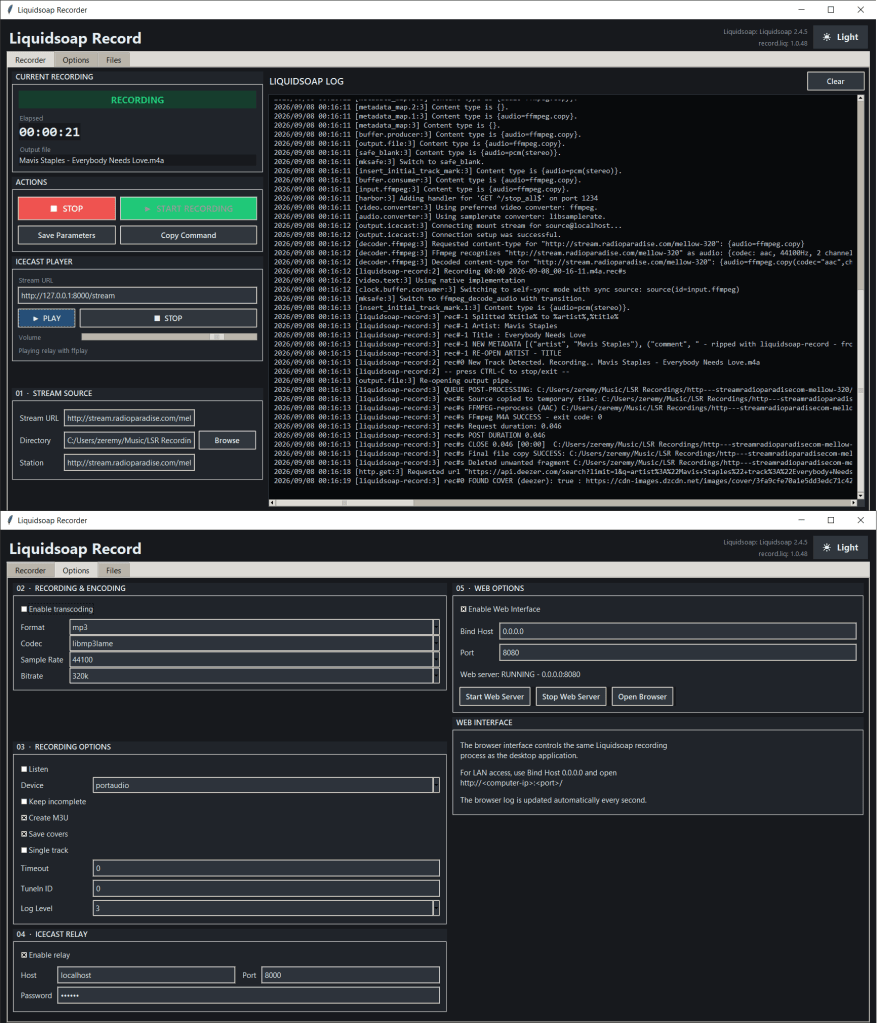The height and width of the screenshot is (1023, 879).
Task: Switch to the Recorder tab in the lower window
Action: point(31,570)
